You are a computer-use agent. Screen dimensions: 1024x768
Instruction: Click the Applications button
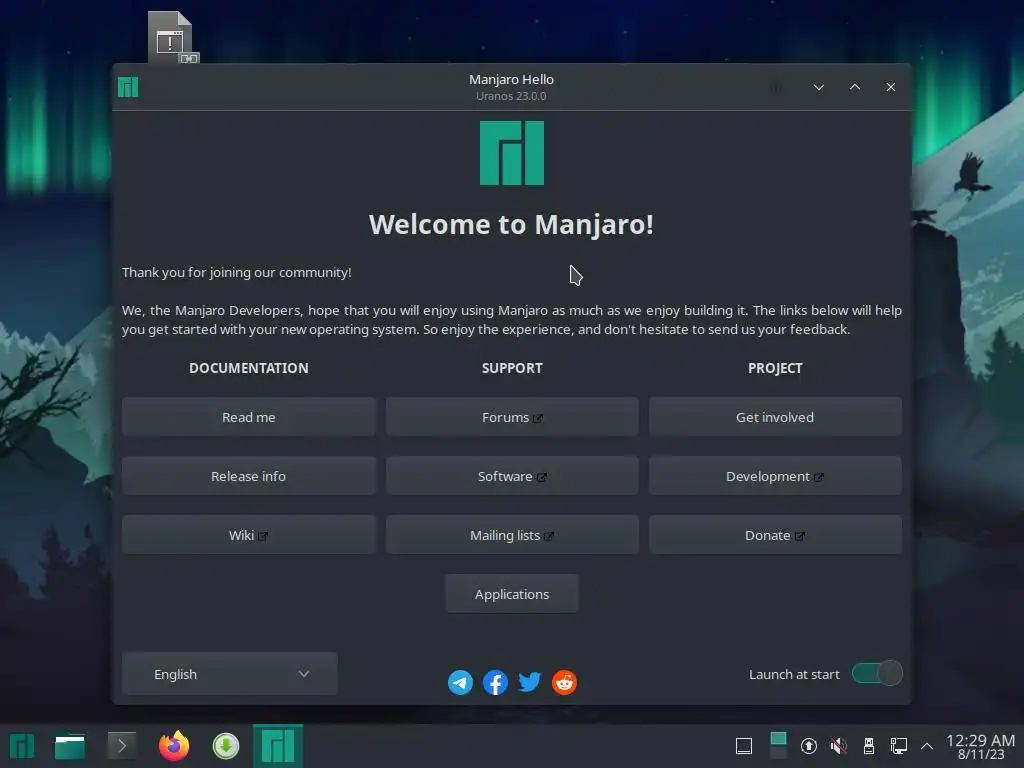click(x=512, y=594)
